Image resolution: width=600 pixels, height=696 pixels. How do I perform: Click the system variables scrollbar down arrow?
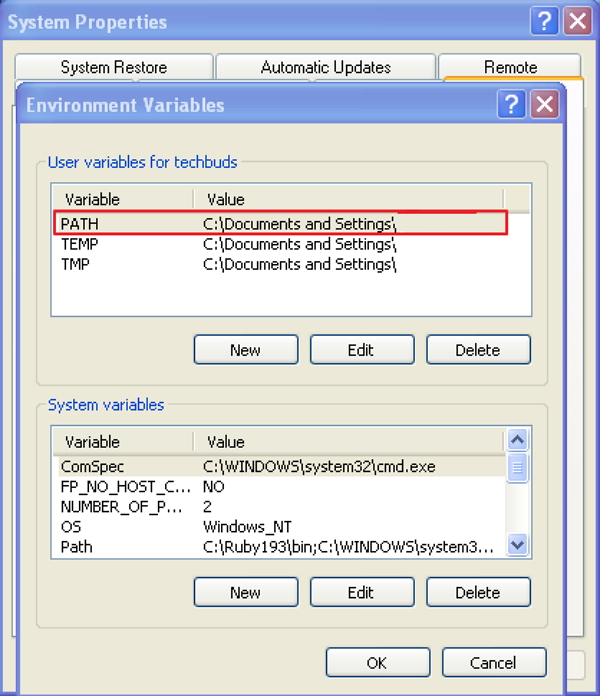pos(517,545)
